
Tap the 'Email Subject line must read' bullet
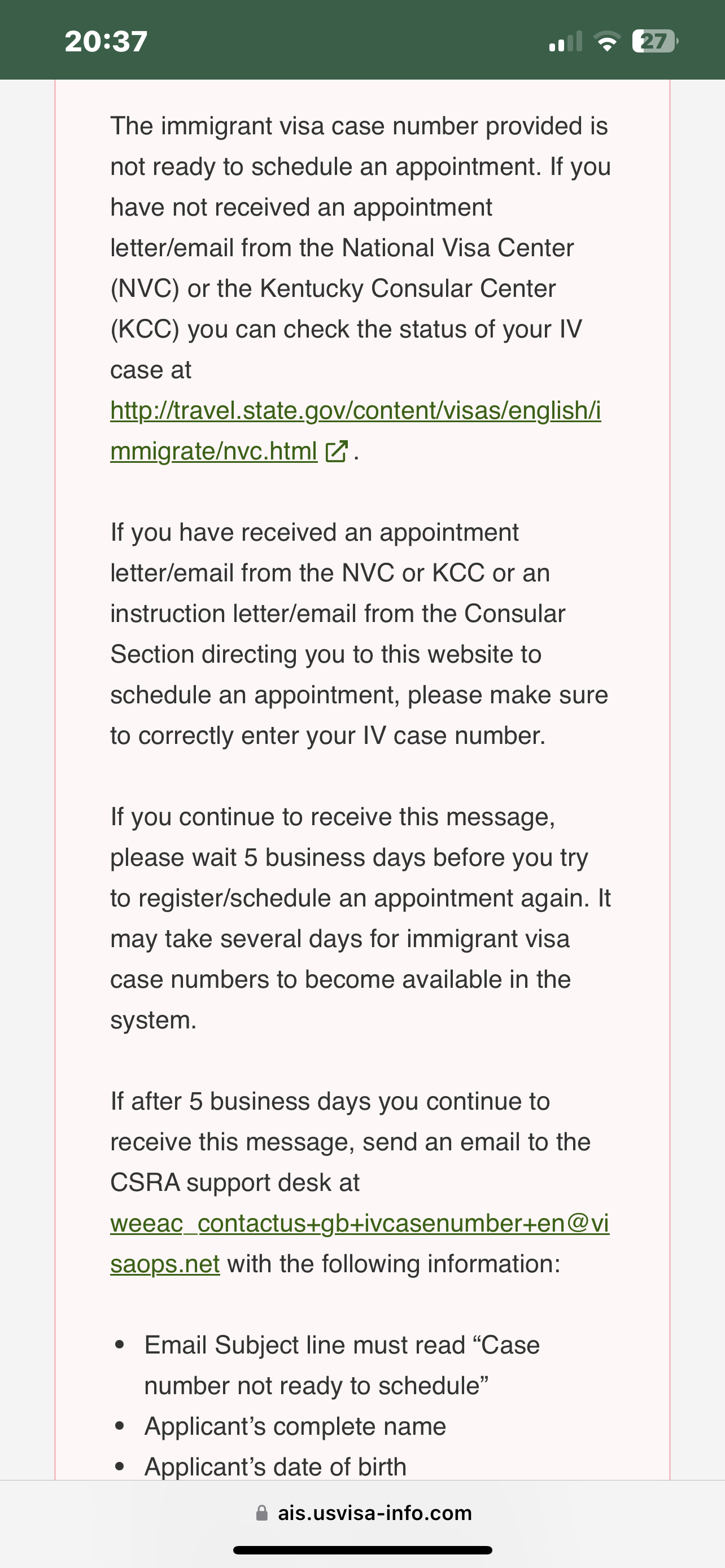click(342, 1365)
